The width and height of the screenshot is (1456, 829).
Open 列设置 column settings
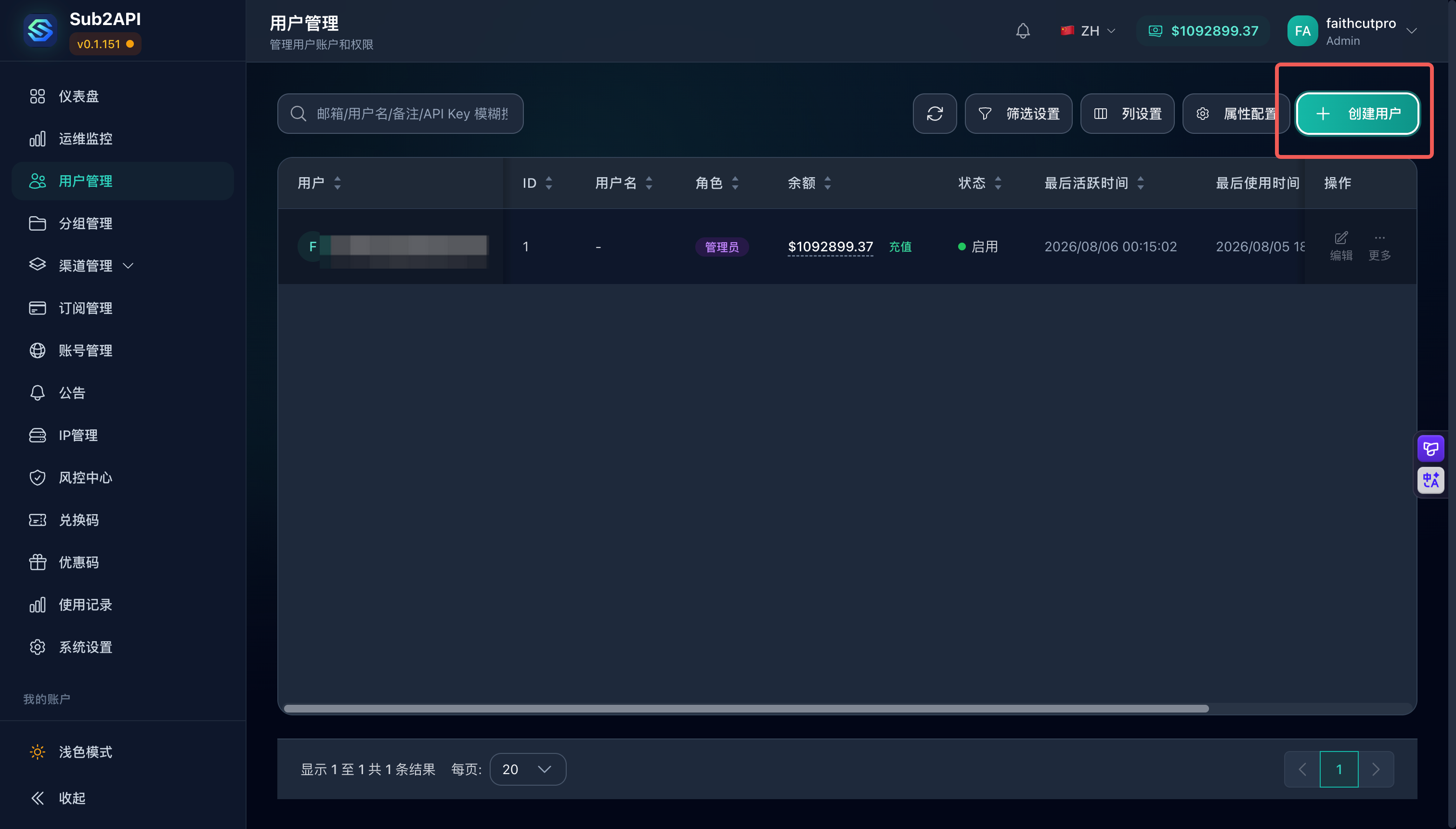tap(1127, 114)
